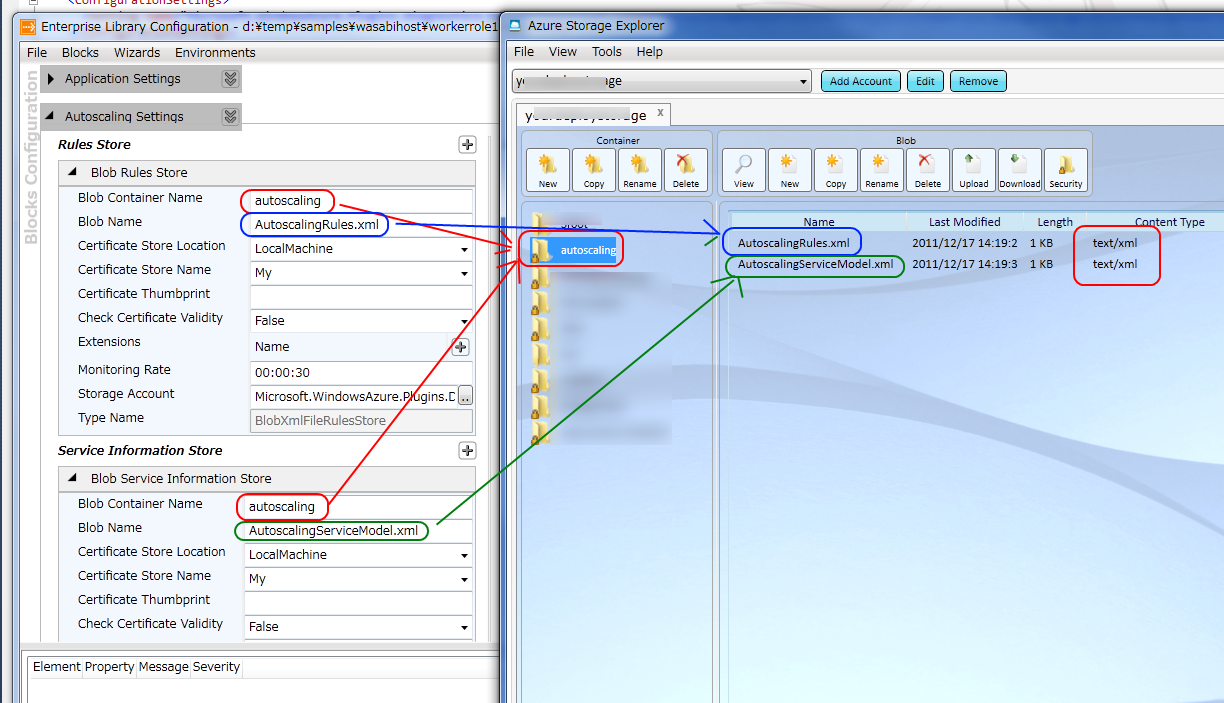Click the Blob Copy icon
The image size is (1224, 703).
coord(835,170)
